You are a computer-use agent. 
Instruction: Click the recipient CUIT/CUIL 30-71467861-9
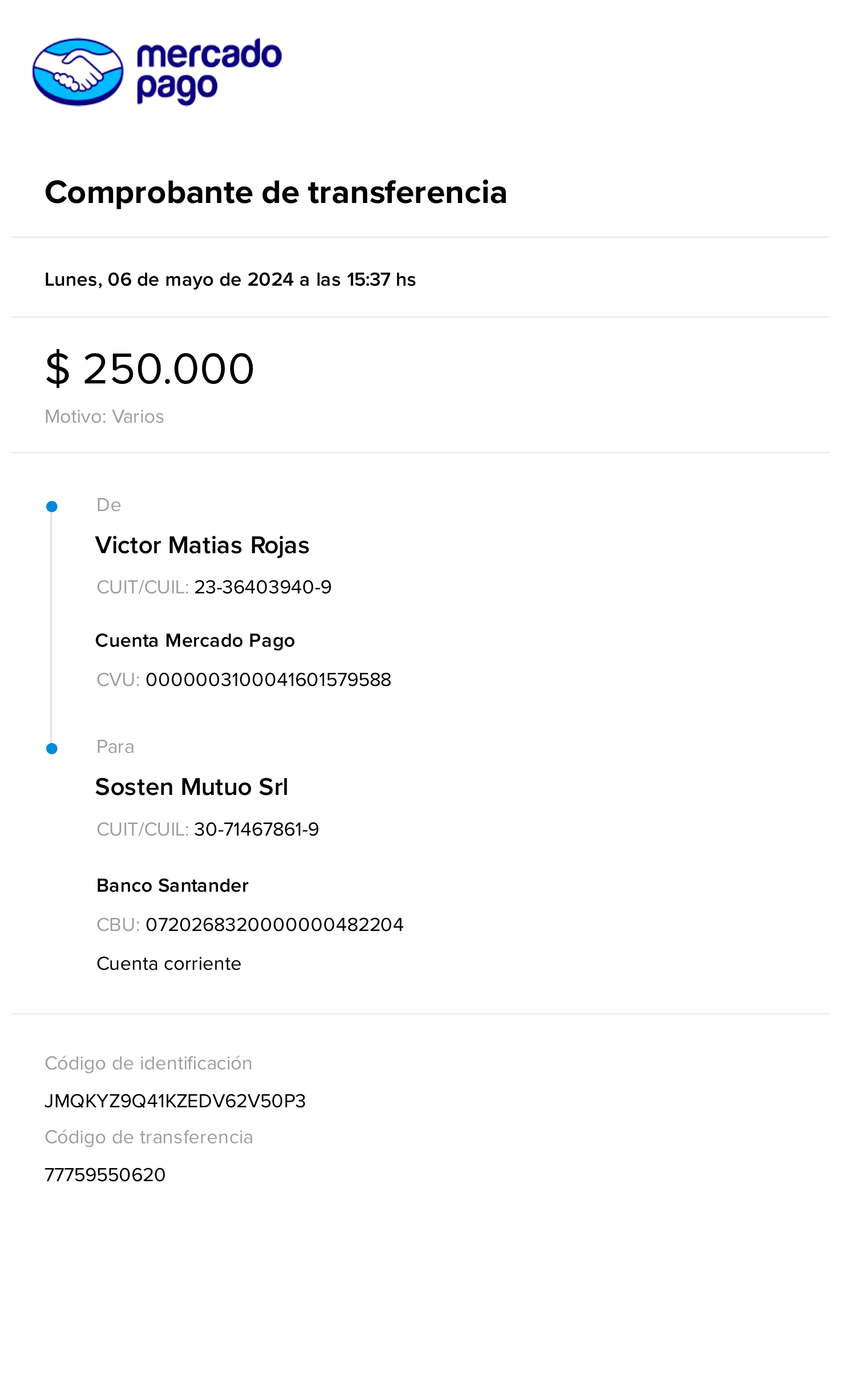[256, 829]
